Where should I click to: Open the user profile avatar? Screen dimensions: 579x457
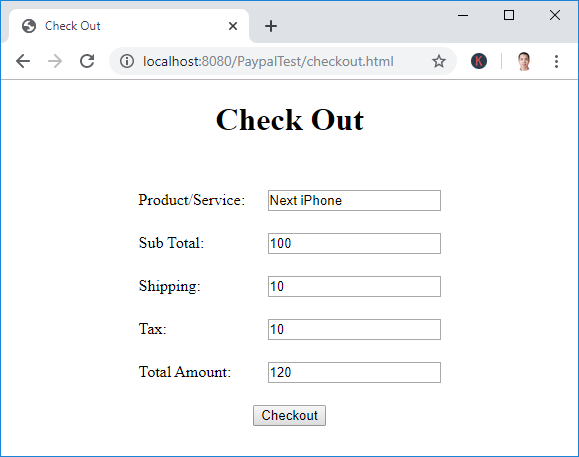(524, 61)
